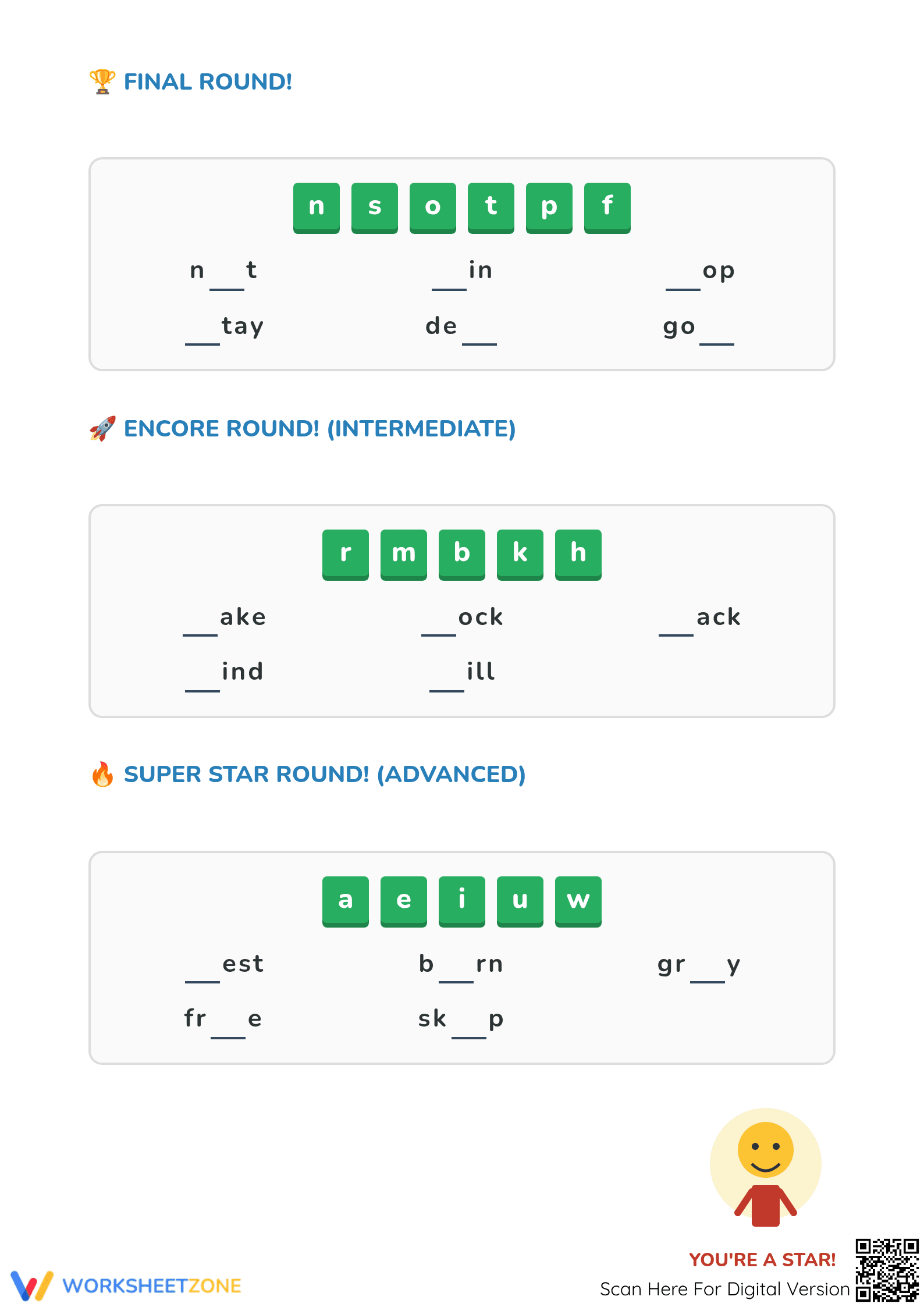Select the green letter tile 'a'
The image size is (924, 1307).
[346, 901]
